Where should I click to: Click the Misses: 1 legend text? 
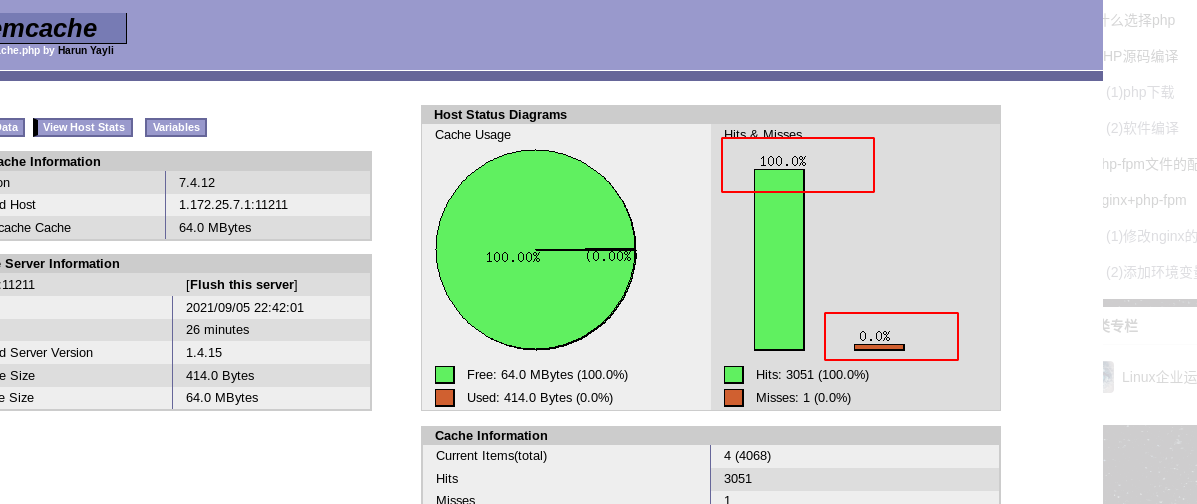point(803,398)
